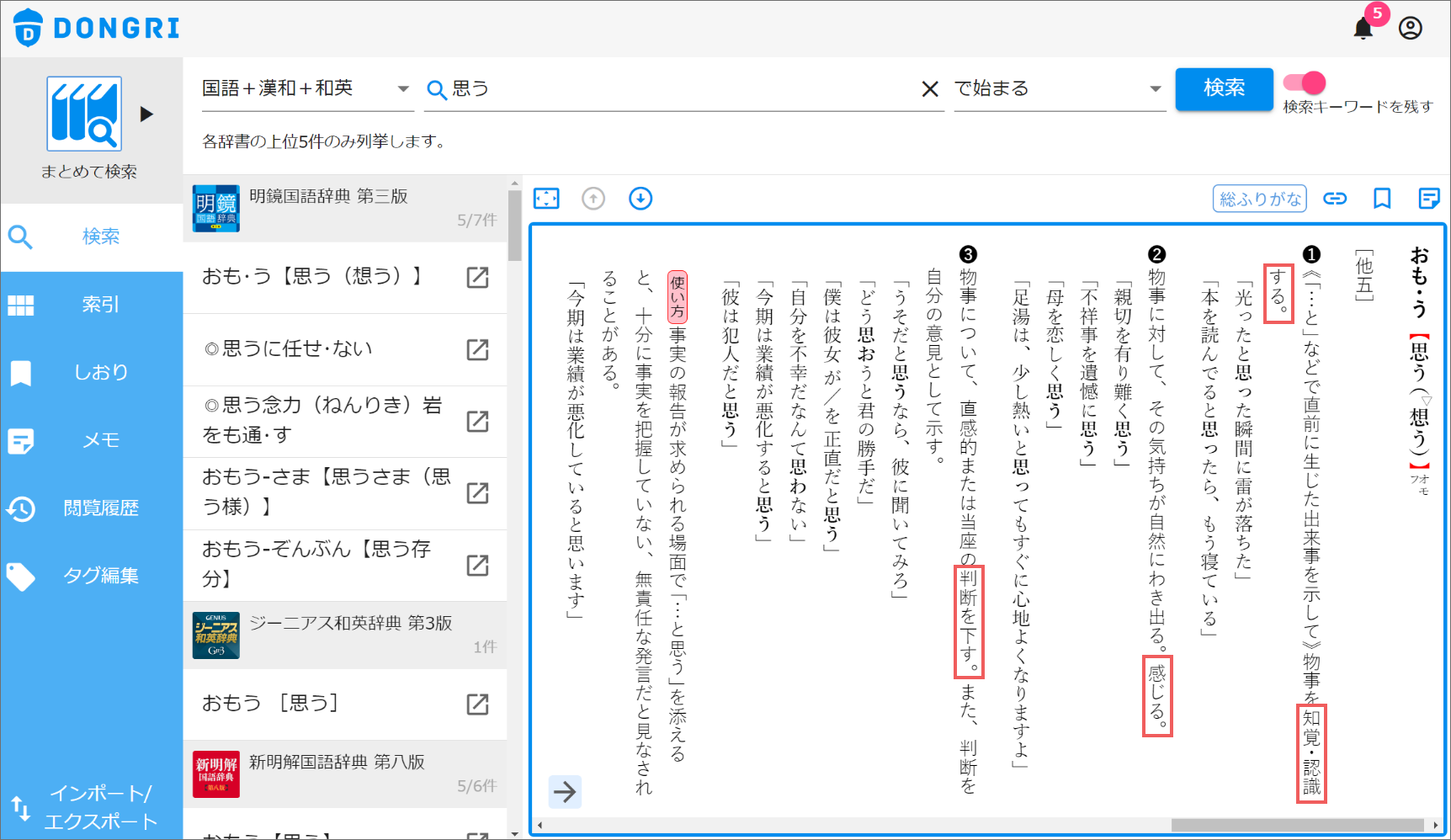Screen dimensions: 1451x840
Task: Clear the search text with X
Action: [930, 89]
